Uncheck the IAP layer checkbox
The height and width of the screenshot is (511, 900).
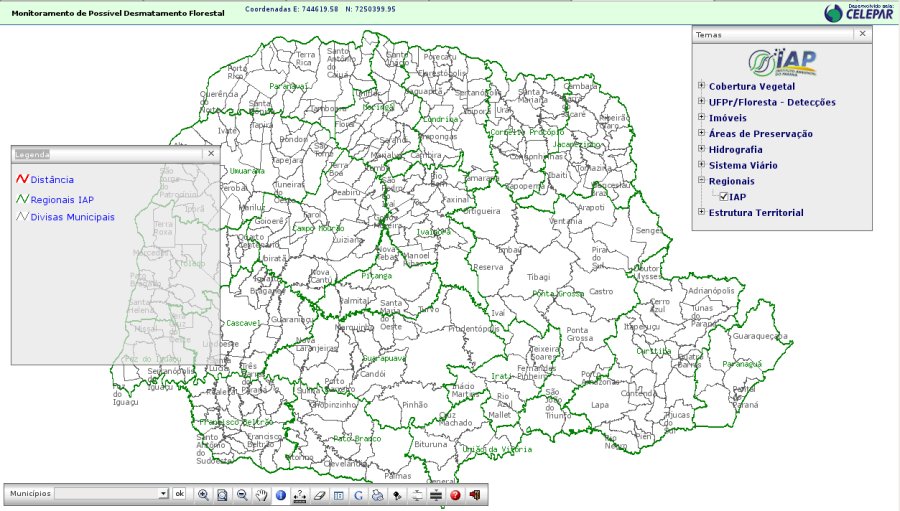coord(724,197)
